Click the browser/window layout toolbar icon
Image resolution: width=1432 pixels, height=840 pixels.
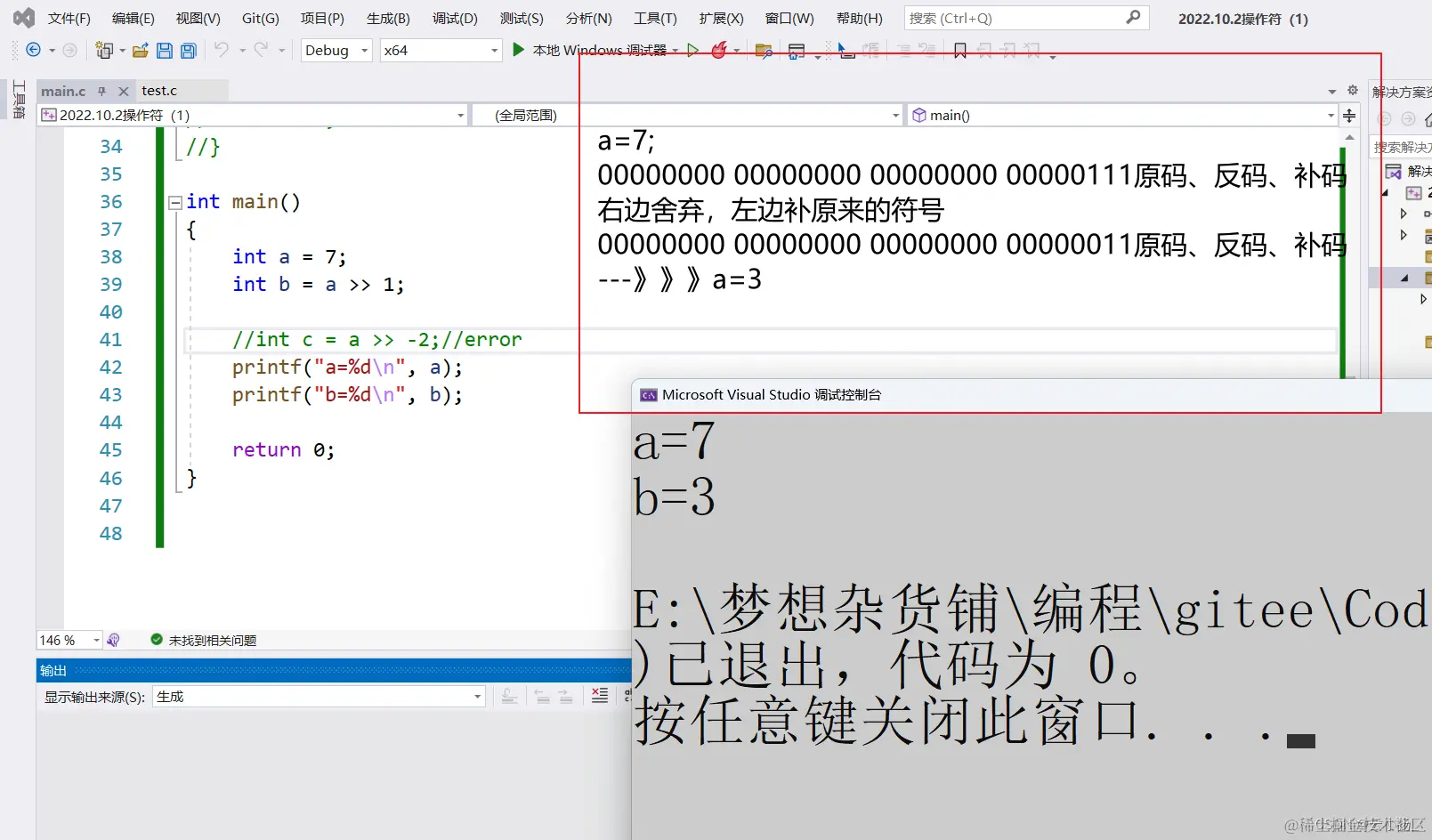797,51
